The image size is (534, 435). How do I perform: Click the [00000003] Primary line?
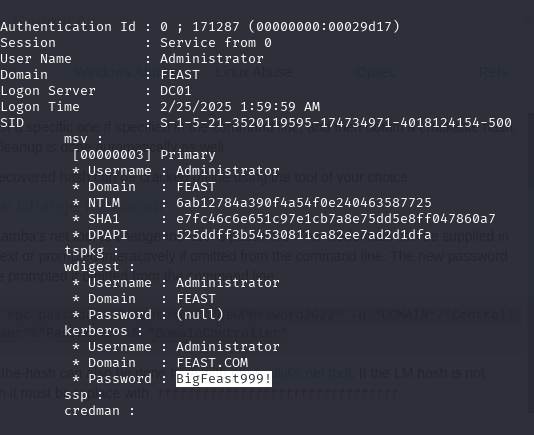click(144, 155)
